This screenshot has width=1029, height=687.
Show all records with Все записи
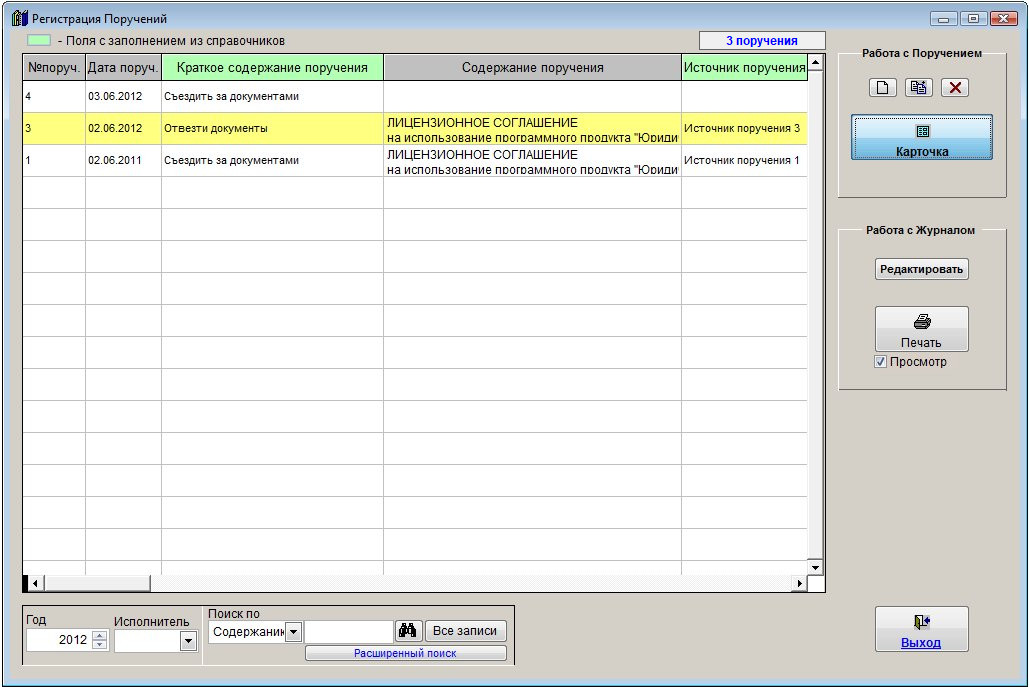pos(465,631)
